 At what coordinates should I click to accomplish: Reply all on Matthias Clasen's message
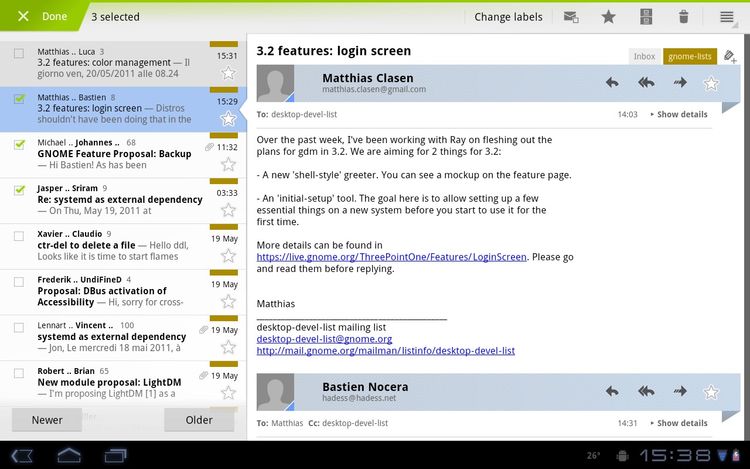pos(646,83)
